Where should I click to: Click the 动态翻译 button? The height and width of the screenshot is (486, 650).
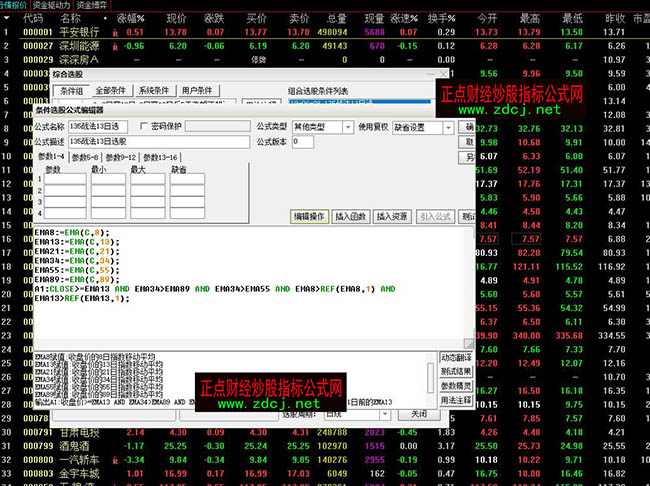pyautogui.click(x=456, y=357)
